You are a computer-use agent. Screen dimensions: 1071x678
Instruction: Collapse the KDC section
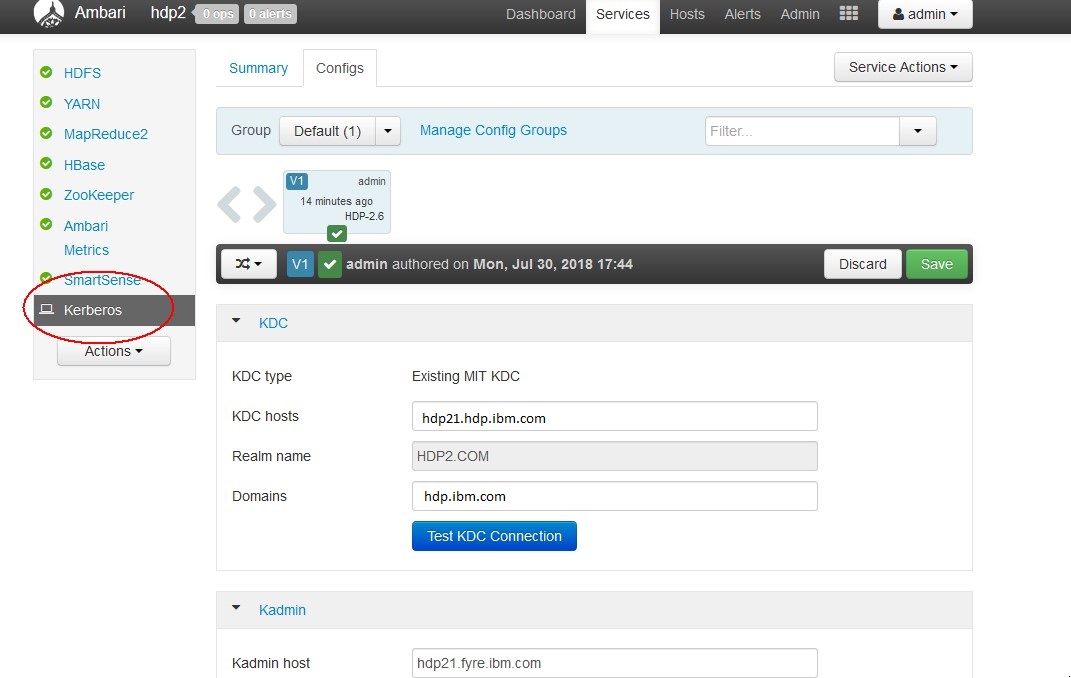(x=237, y=322)
